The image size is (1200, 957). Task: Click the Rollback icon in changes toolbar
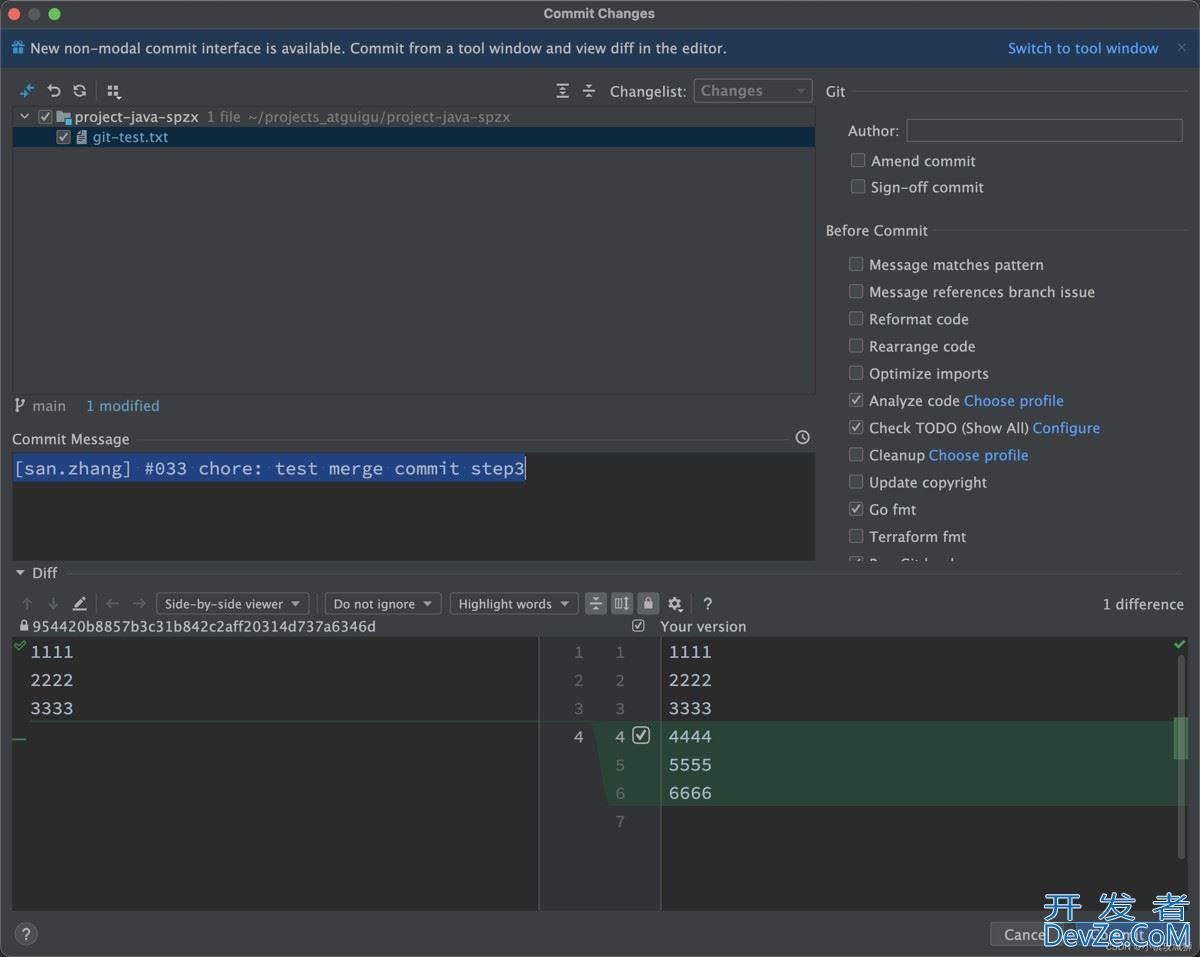pyautogui.click(x=54, y=91)
